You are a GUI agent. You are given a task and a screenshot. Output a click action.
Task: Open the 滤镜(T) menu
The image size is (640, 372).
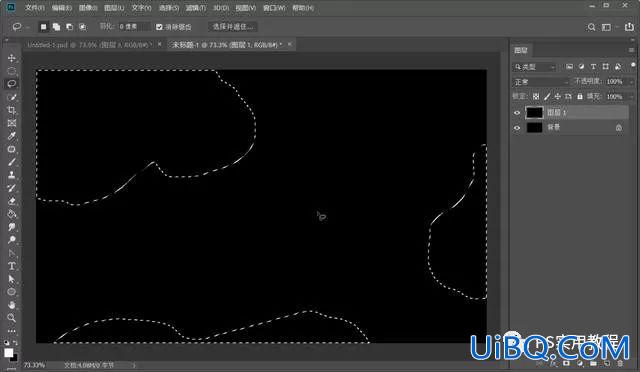point(196,8)
